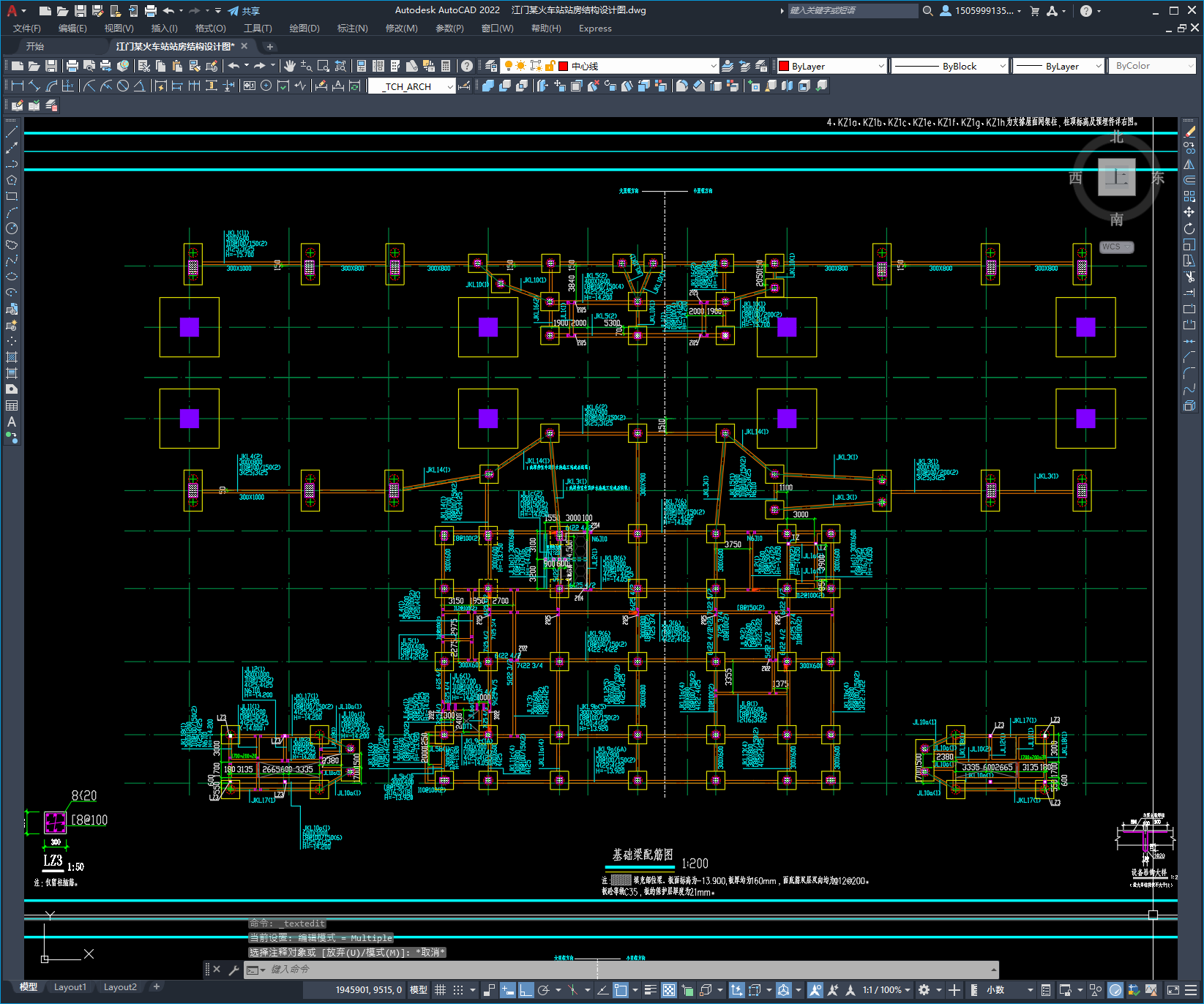Open the ByBlock linetype dropdown
Image resolution: width=1204 pixels, height=1004 pixels.
[x=950, y=66]
